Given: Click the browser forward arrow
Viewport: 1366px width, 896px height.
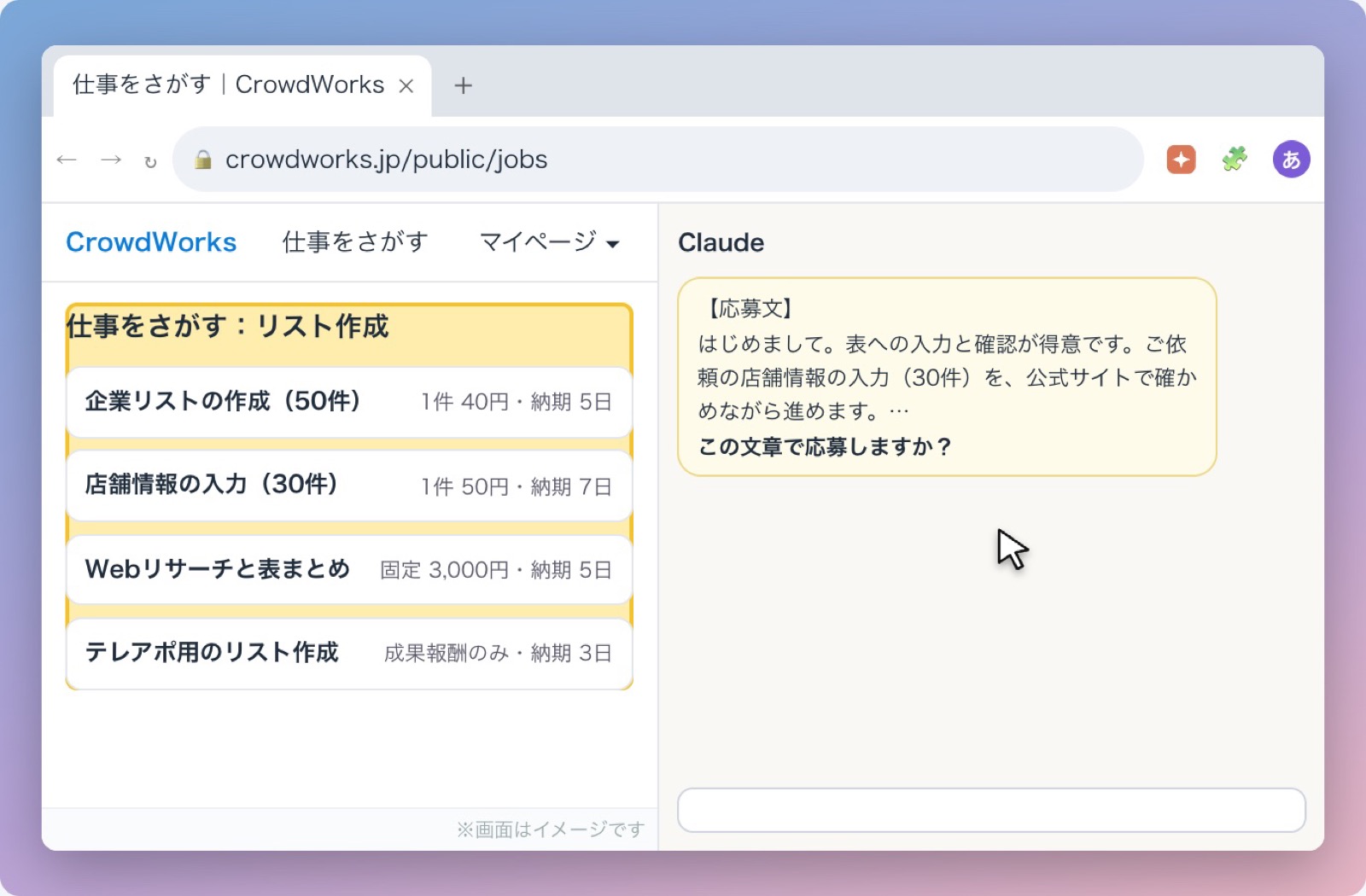Looking at the screenshot, I should point(111,160).
